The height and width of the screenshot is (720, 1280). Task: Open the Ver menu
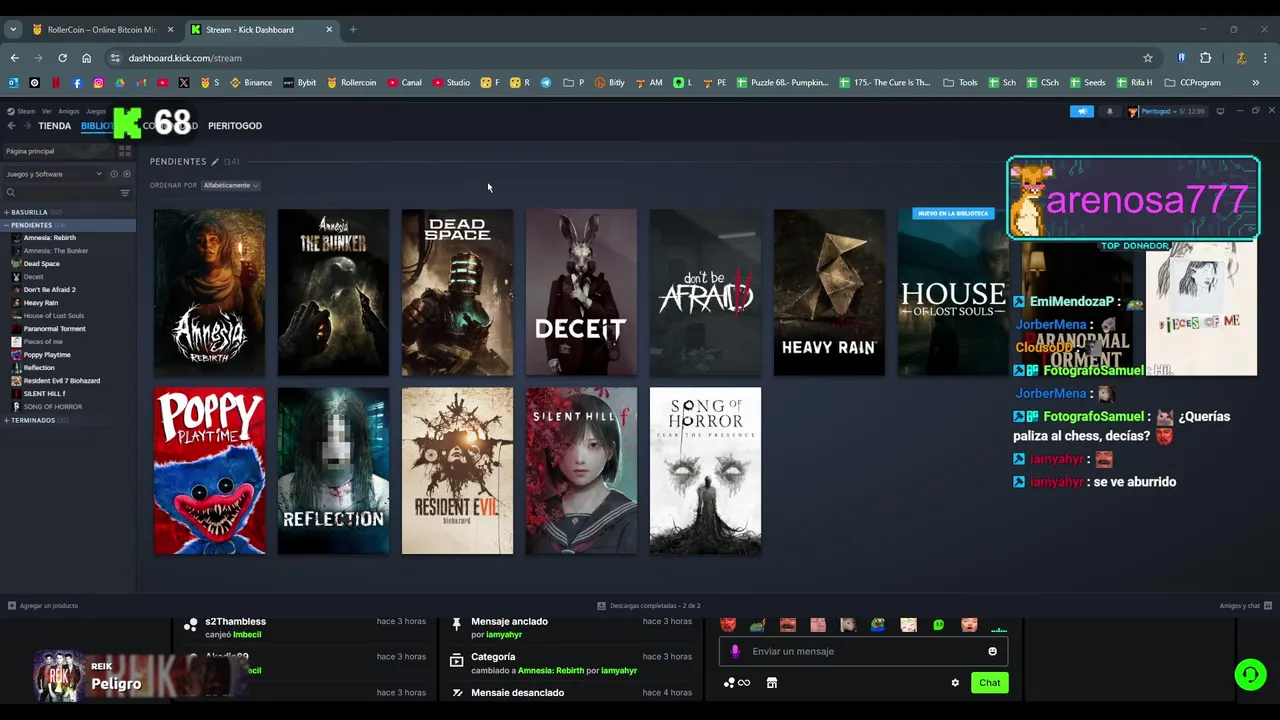click(46, 112)
